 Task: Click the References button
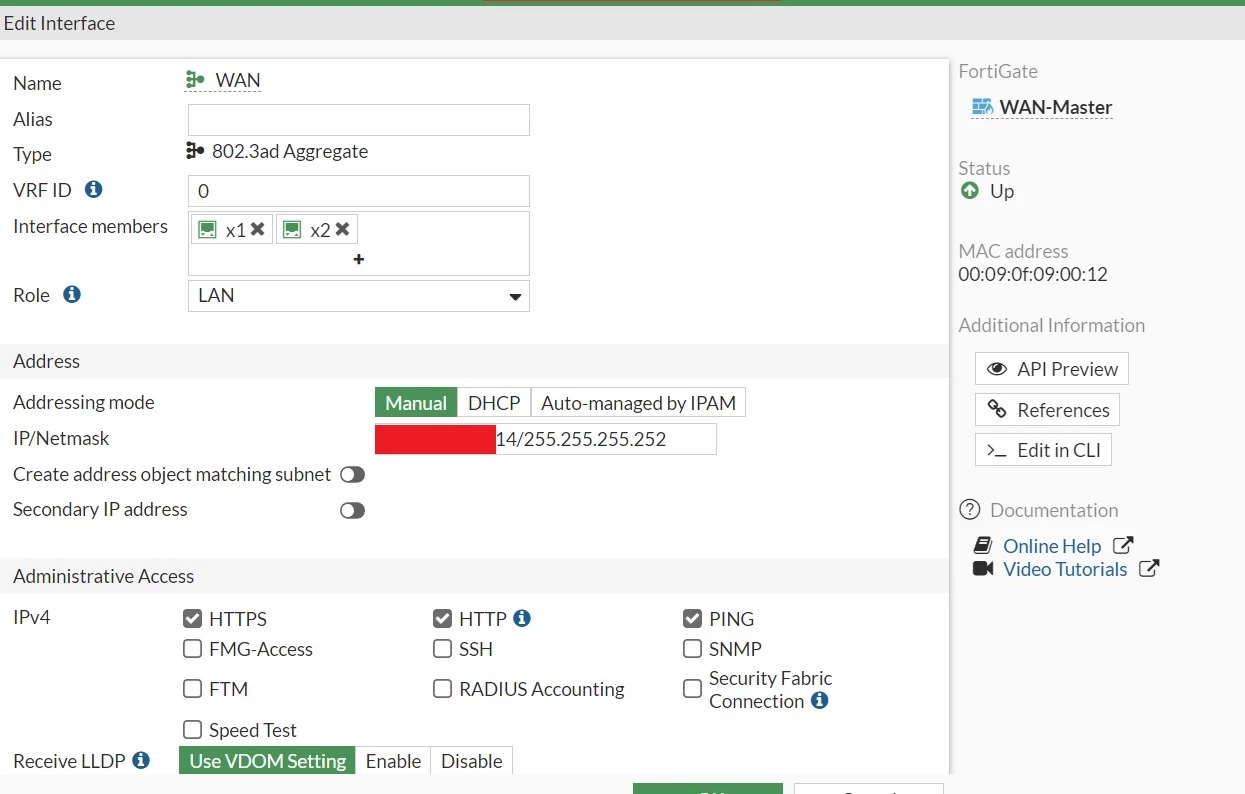tap(1047, 410)
